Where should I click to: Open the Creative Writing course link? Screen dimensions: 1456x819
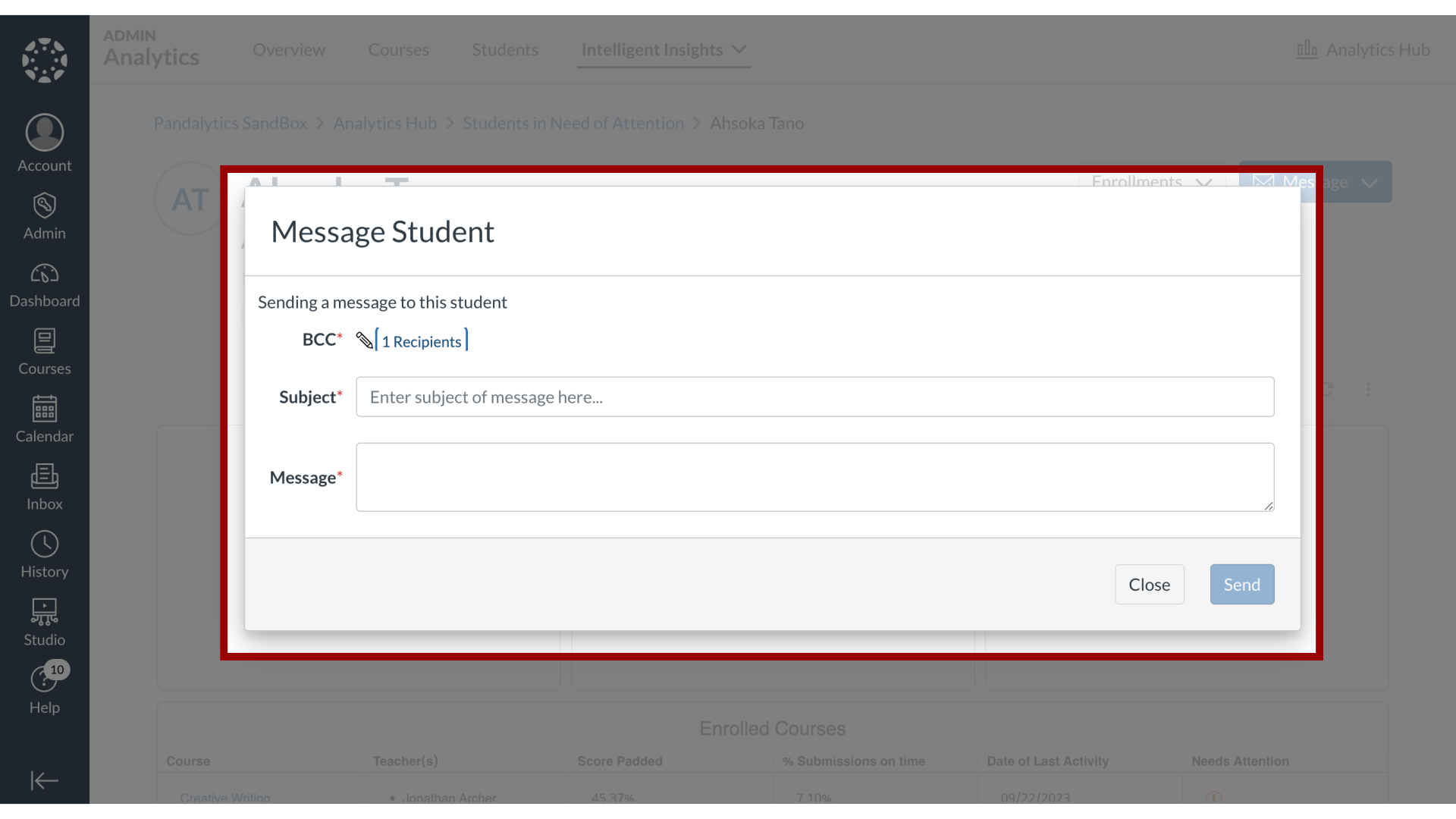click(x=225, y=798)
